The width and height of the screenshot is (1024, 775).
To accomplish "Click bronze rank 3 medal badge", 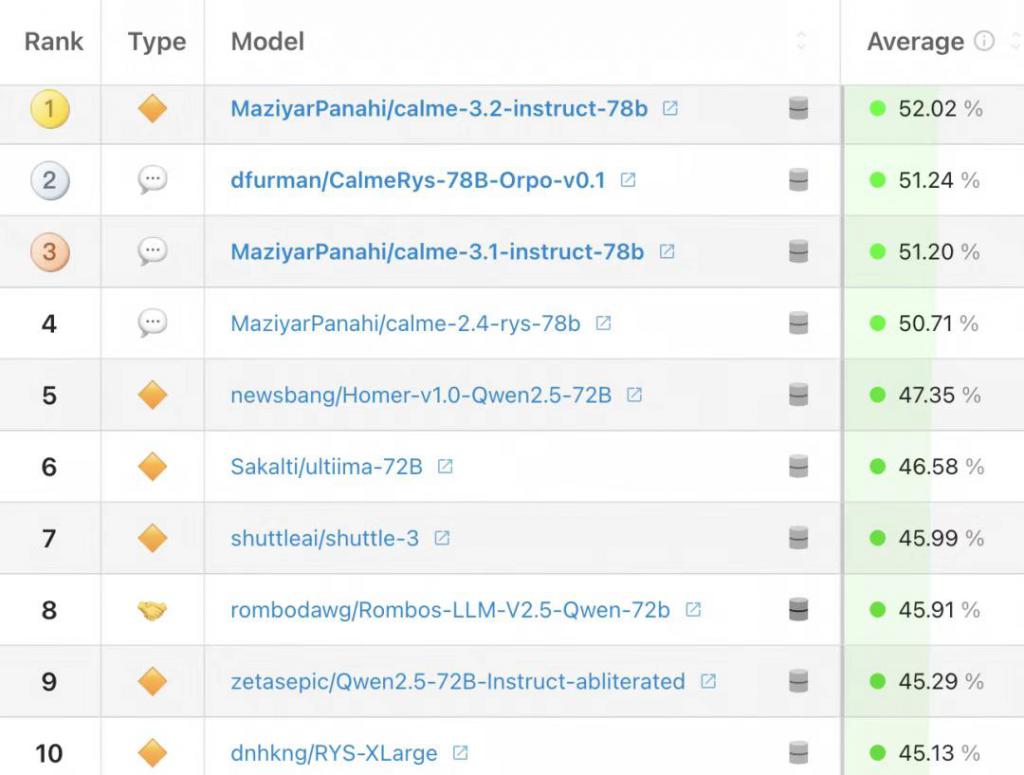I will [50, 251].
